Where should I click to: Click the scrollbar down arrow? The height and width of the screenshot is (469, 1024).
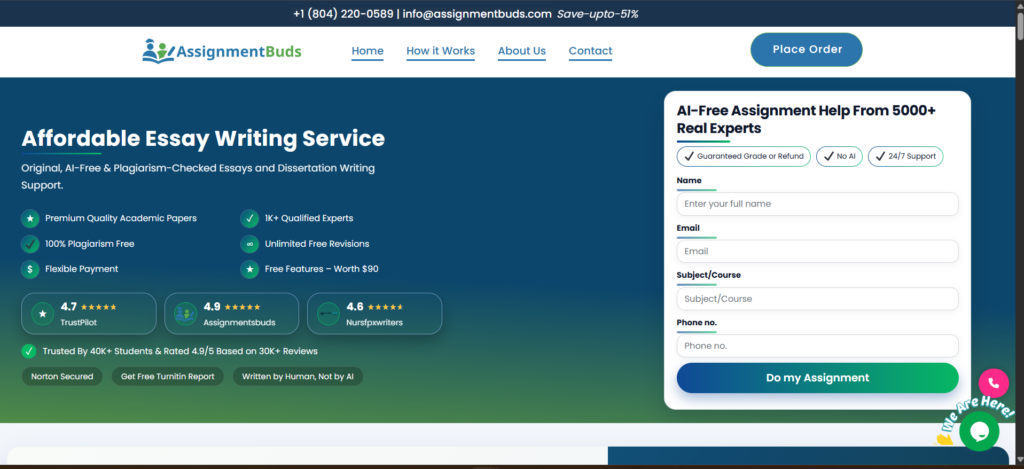click(1018, 459)
